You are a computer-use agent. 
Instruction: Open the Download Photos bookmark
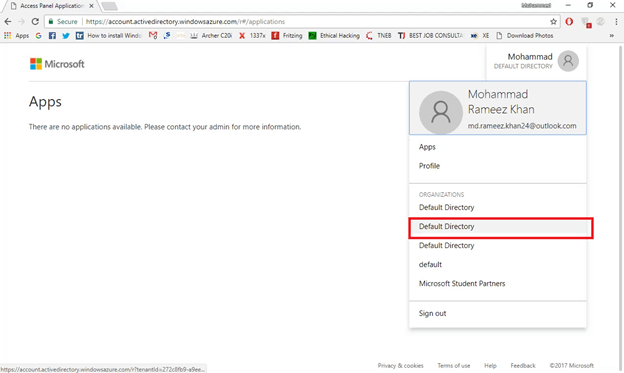pos(525,35)
